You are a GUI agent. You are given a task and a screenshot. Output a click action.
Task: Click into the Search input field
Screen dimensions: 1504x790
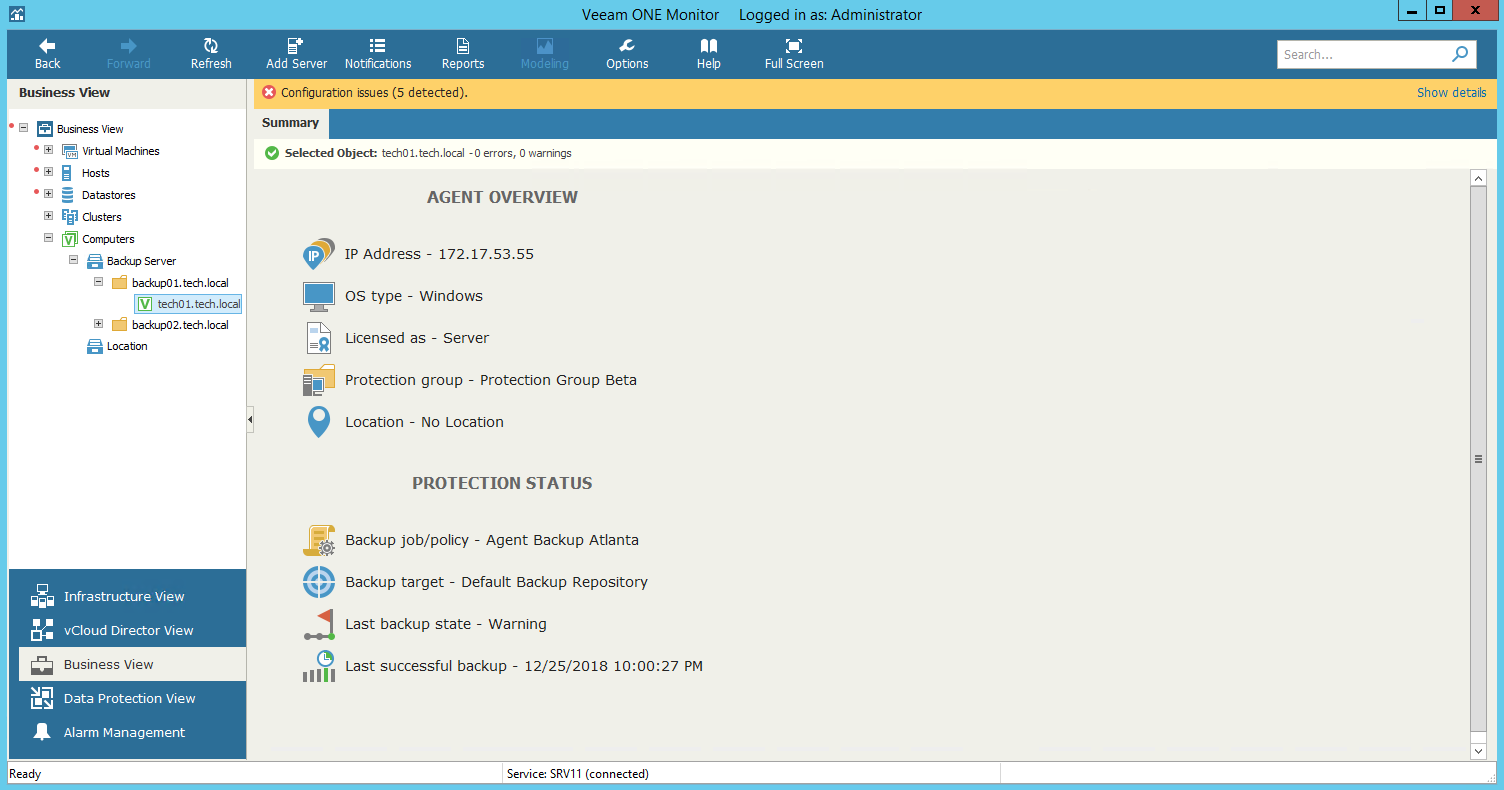[1363, 54]
